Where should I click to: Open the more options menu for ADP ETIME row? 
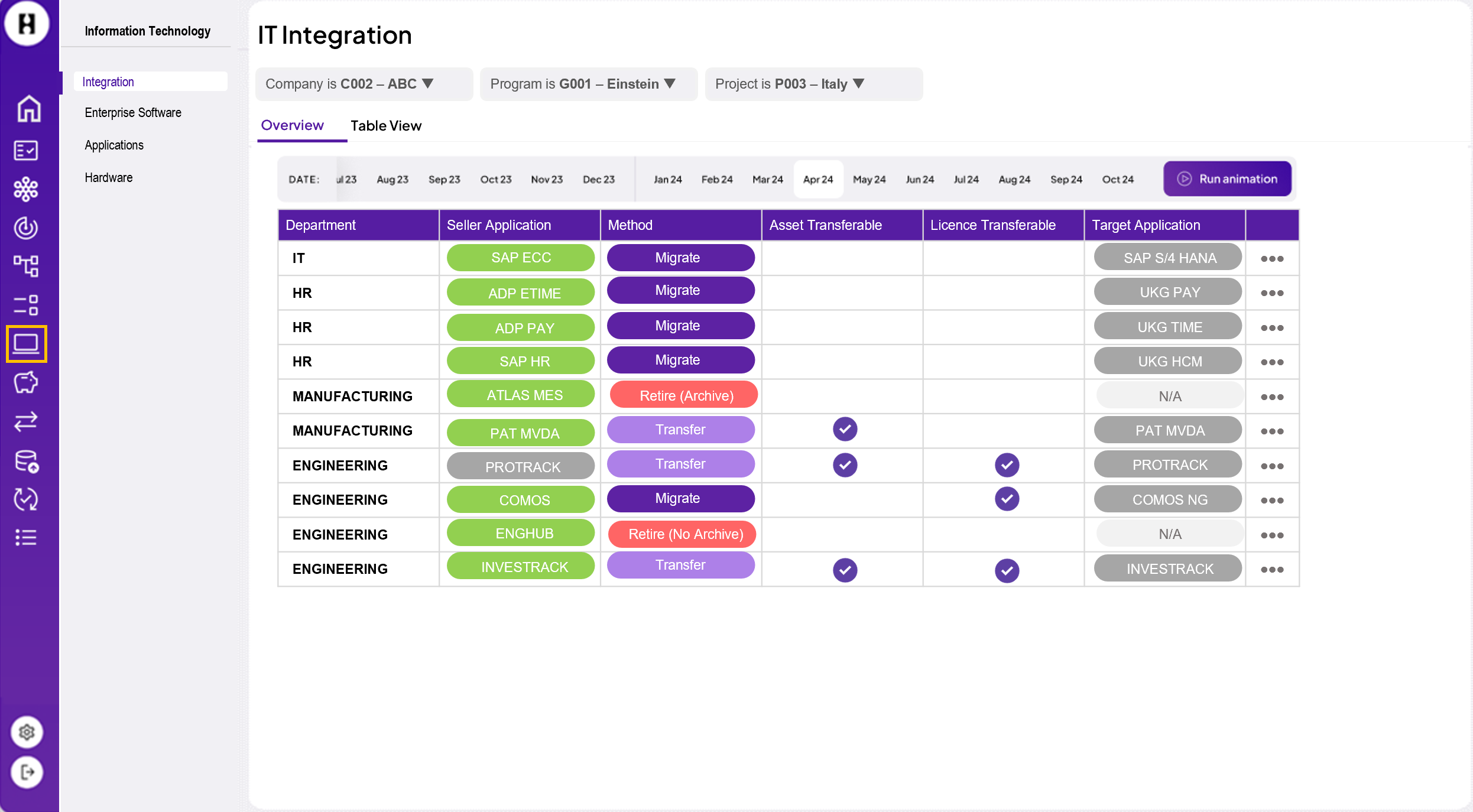[1272, 293]
